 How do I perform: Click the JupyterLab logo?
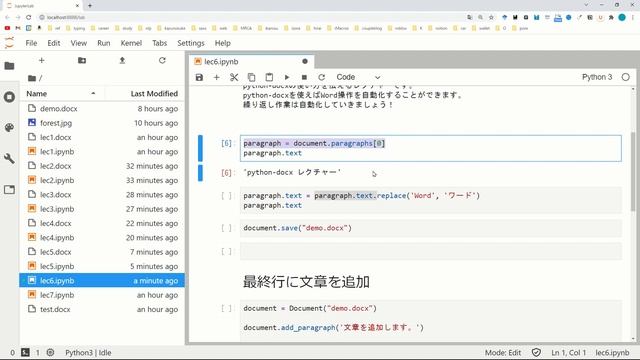click(9, 43)
